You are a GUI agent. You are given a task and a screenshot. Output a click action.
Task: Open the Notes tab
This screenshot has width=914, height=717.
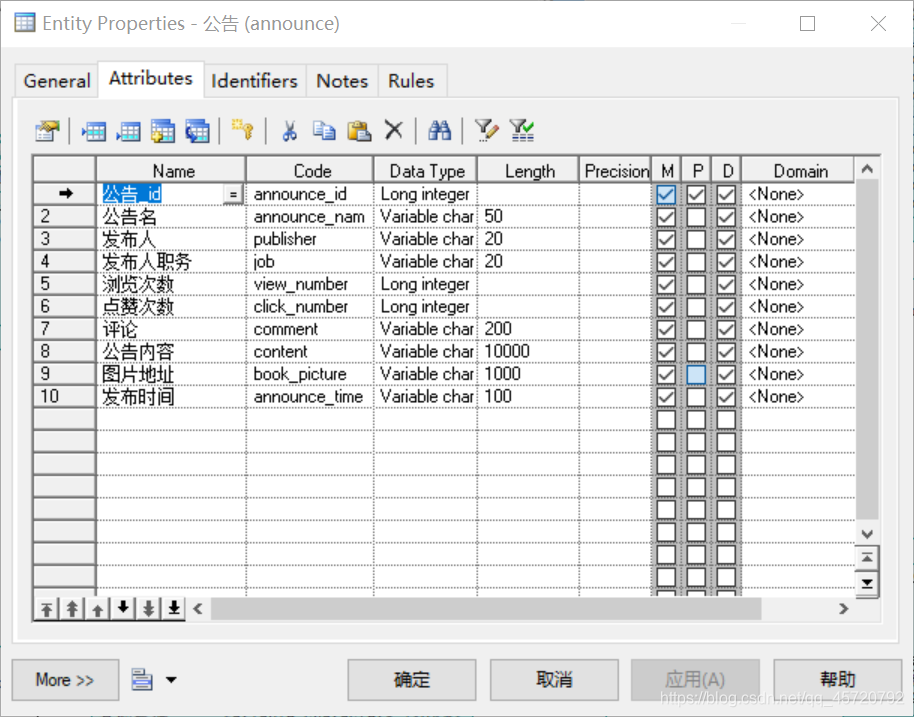pyautogui.click(x=342, y=80)
